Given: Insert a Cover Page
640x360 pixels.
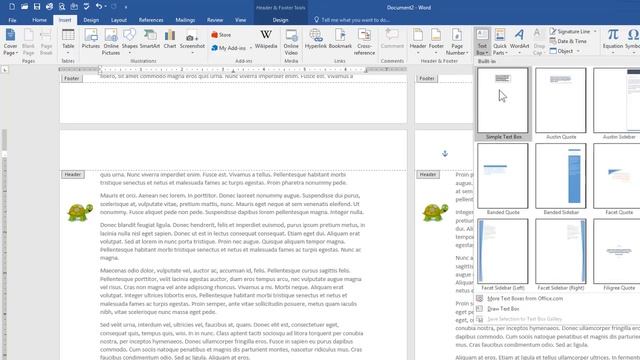Looking at the screenshot, I should [10, 42].
